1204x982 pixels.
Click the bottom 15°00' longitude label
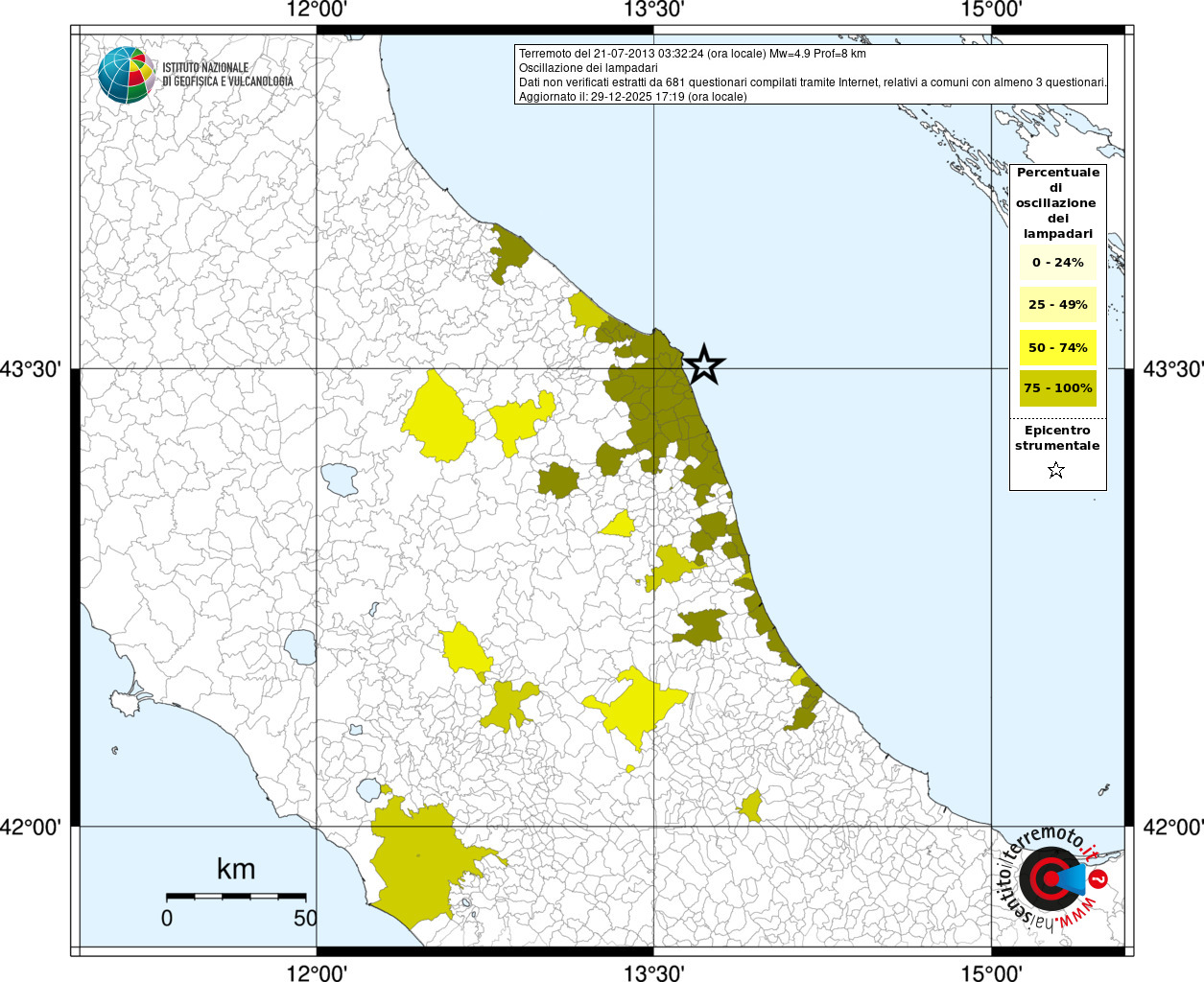coord(991,972)
